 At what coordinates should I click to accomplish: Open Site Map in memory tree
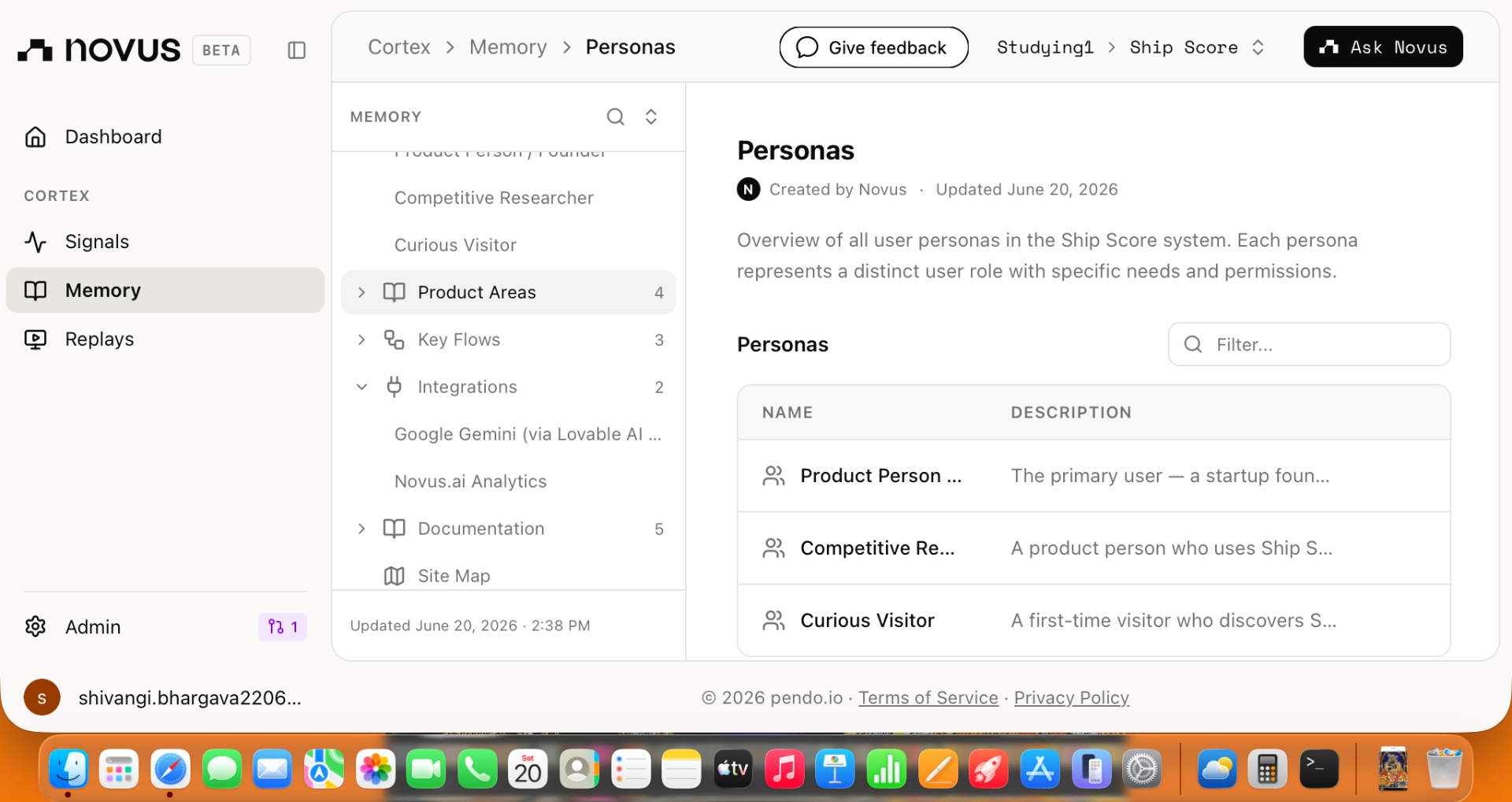pos(454,576)
